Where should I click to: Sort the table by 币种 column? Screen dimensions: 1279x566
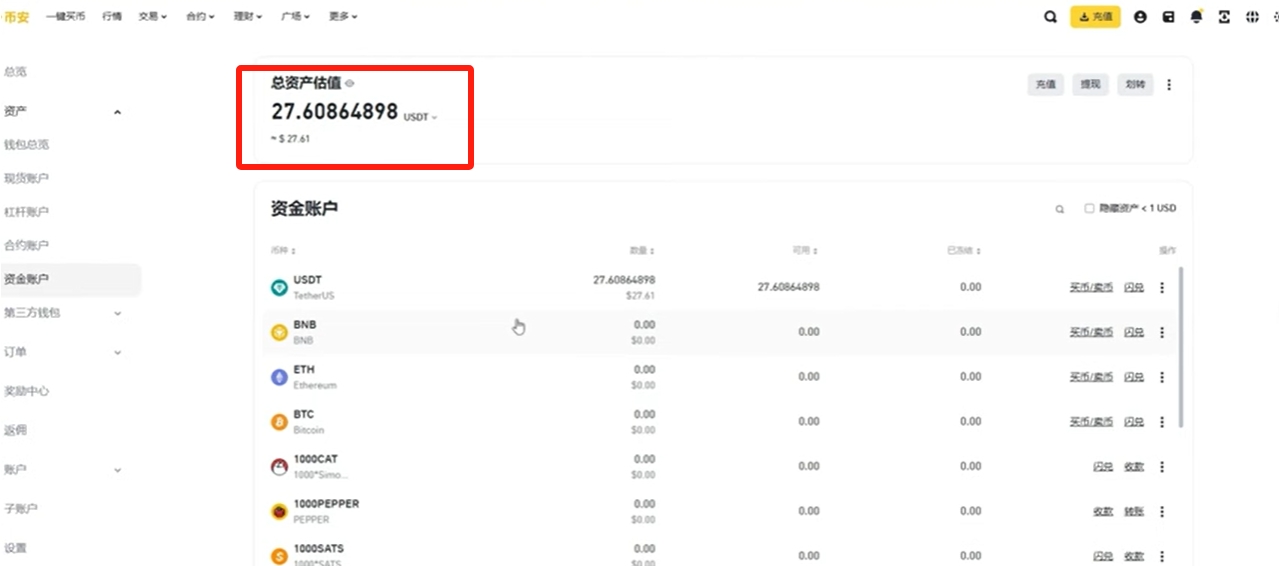point(283,251)
